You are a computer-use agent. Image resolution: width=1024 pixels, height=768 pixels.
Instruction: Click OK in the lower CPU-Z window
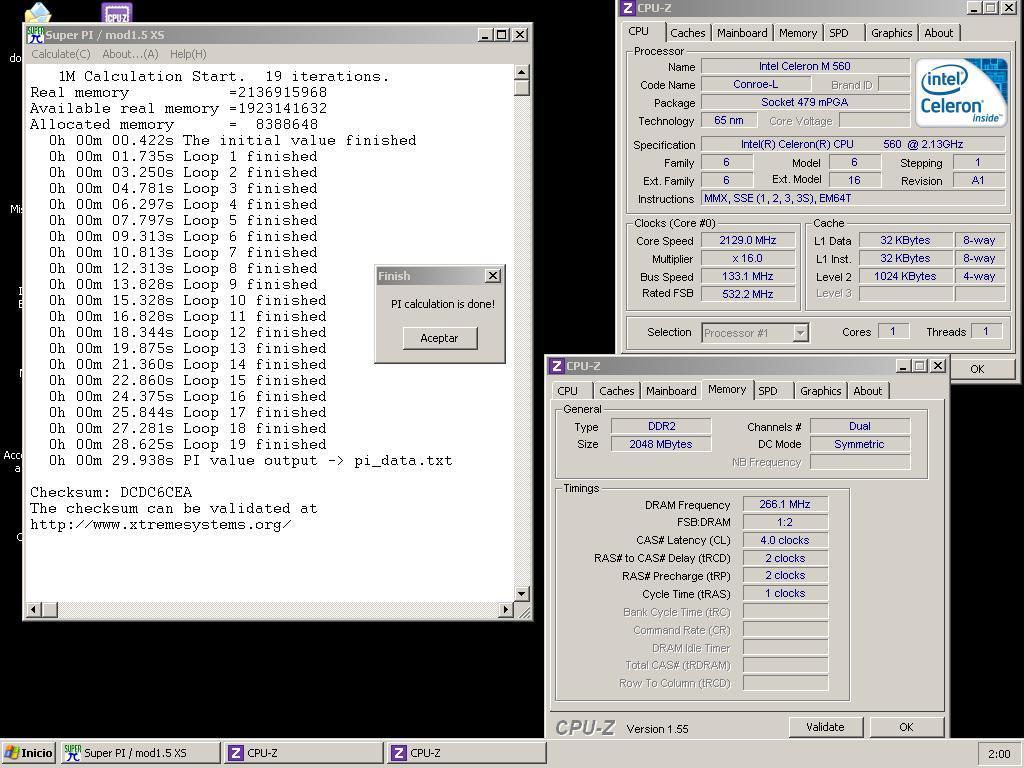pos(906,727)
